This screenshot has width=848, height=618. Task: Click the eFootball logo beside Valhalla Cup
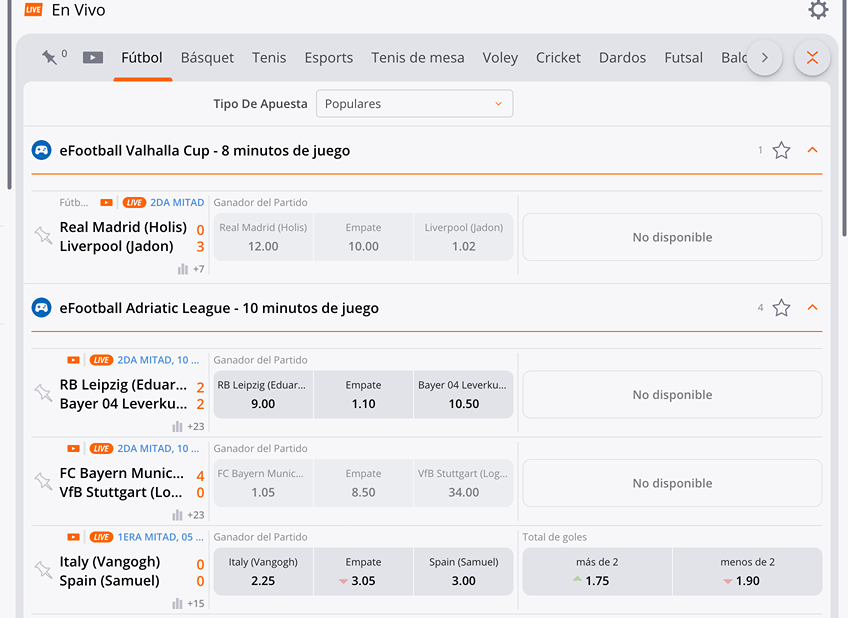pos(41,149)
